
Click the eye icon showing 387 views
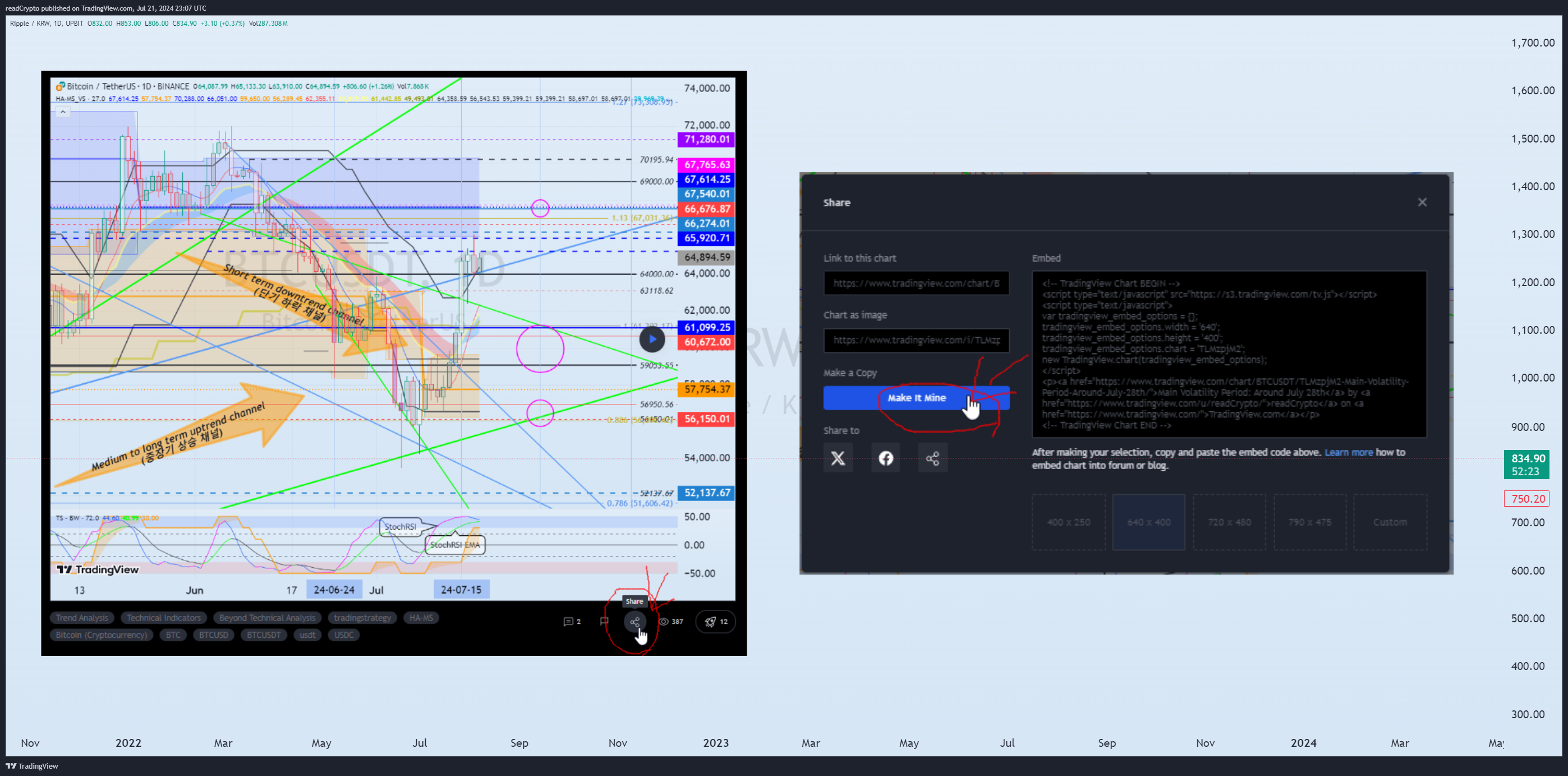(x=671, y=621)
